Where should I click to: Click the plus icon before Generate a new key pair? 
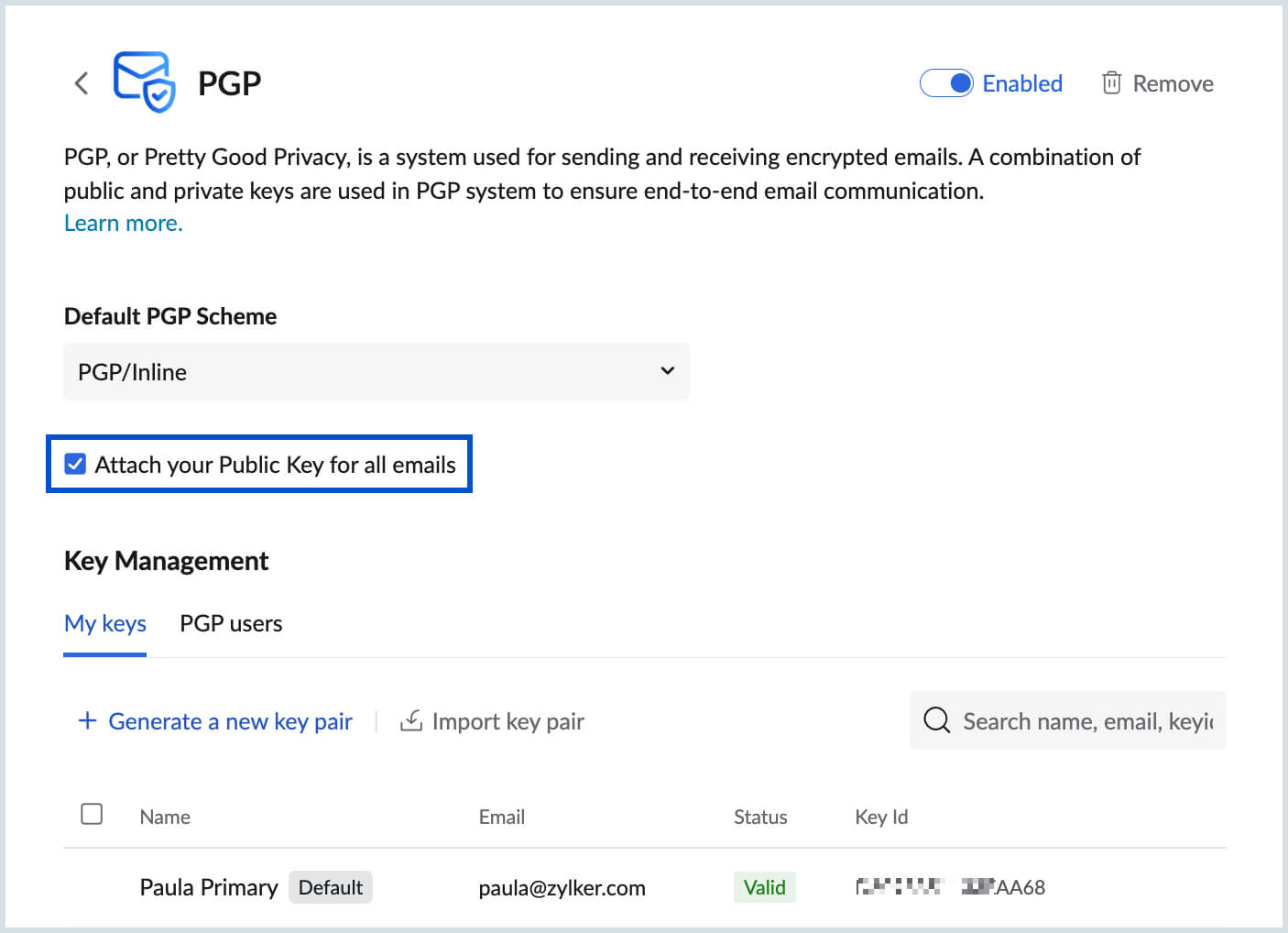click(x=87, y=721)
